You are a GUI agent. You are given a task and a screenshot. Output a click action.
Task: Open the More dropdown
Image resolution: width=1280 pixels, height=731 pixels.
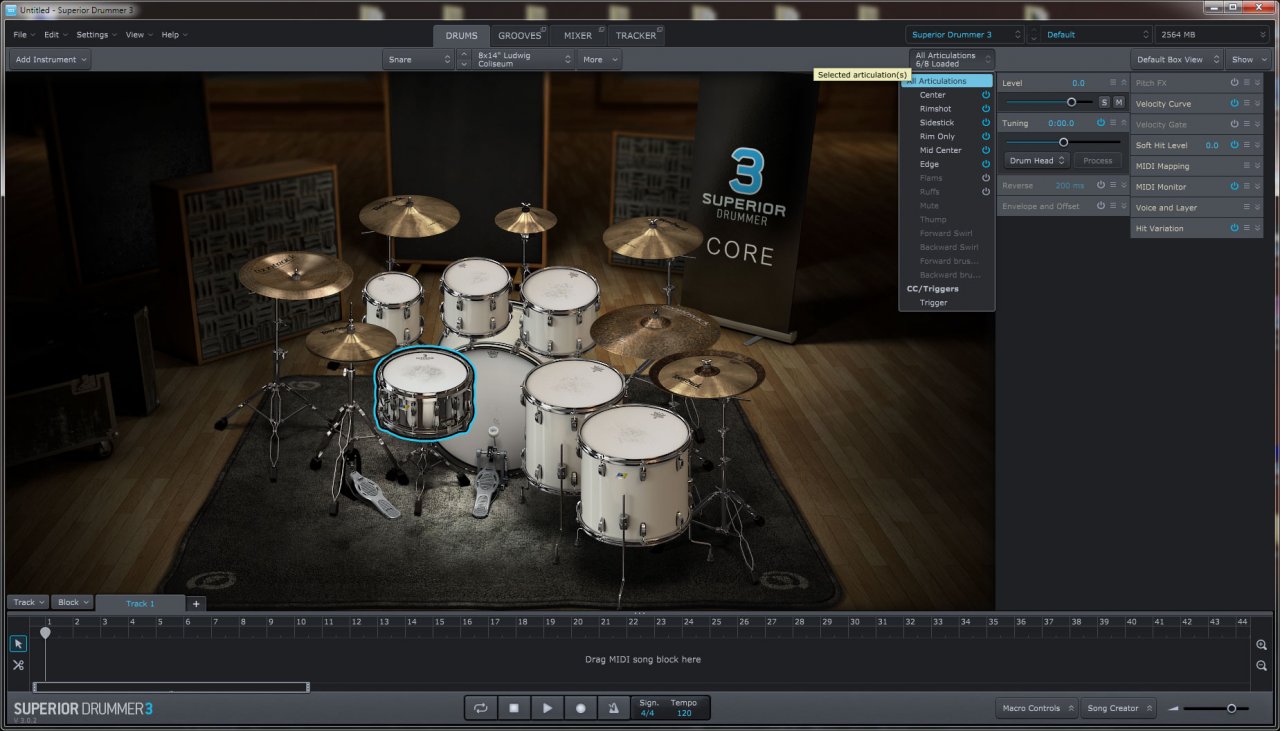click(599, 60)
